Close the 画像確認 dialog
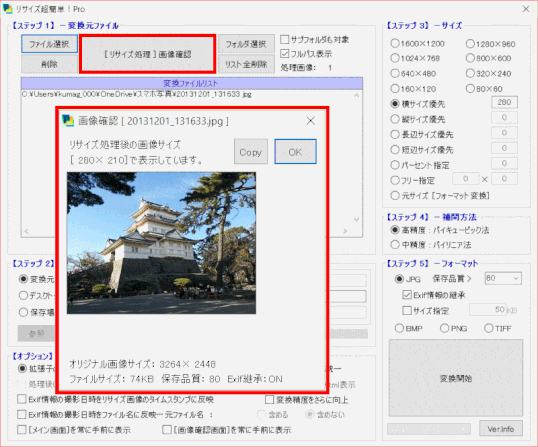The height and width of the screenshot is (447, 538). 311,121
